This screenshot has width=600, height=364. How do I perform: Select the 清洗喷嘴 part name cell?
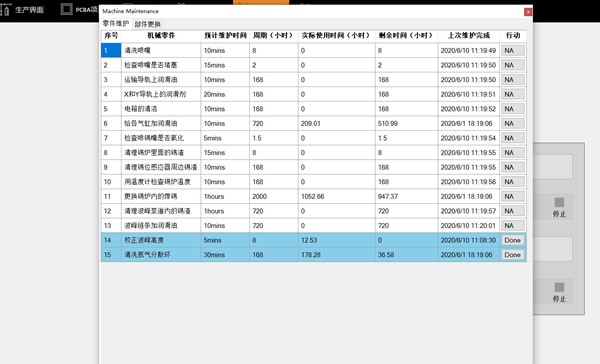161,51
